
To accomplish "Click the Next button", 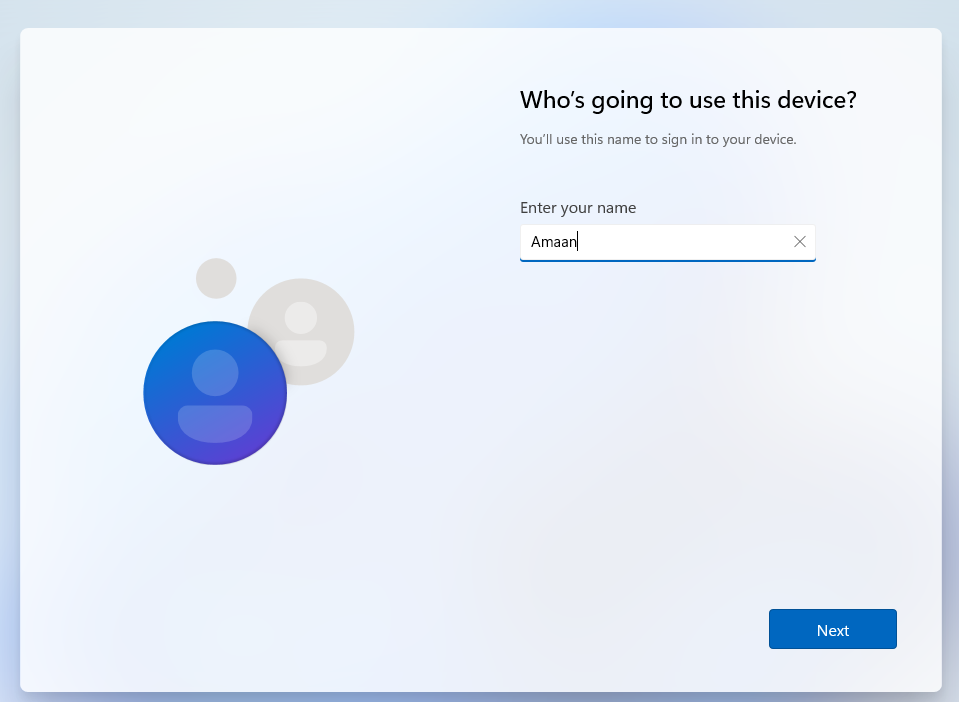I will point(832,629).
